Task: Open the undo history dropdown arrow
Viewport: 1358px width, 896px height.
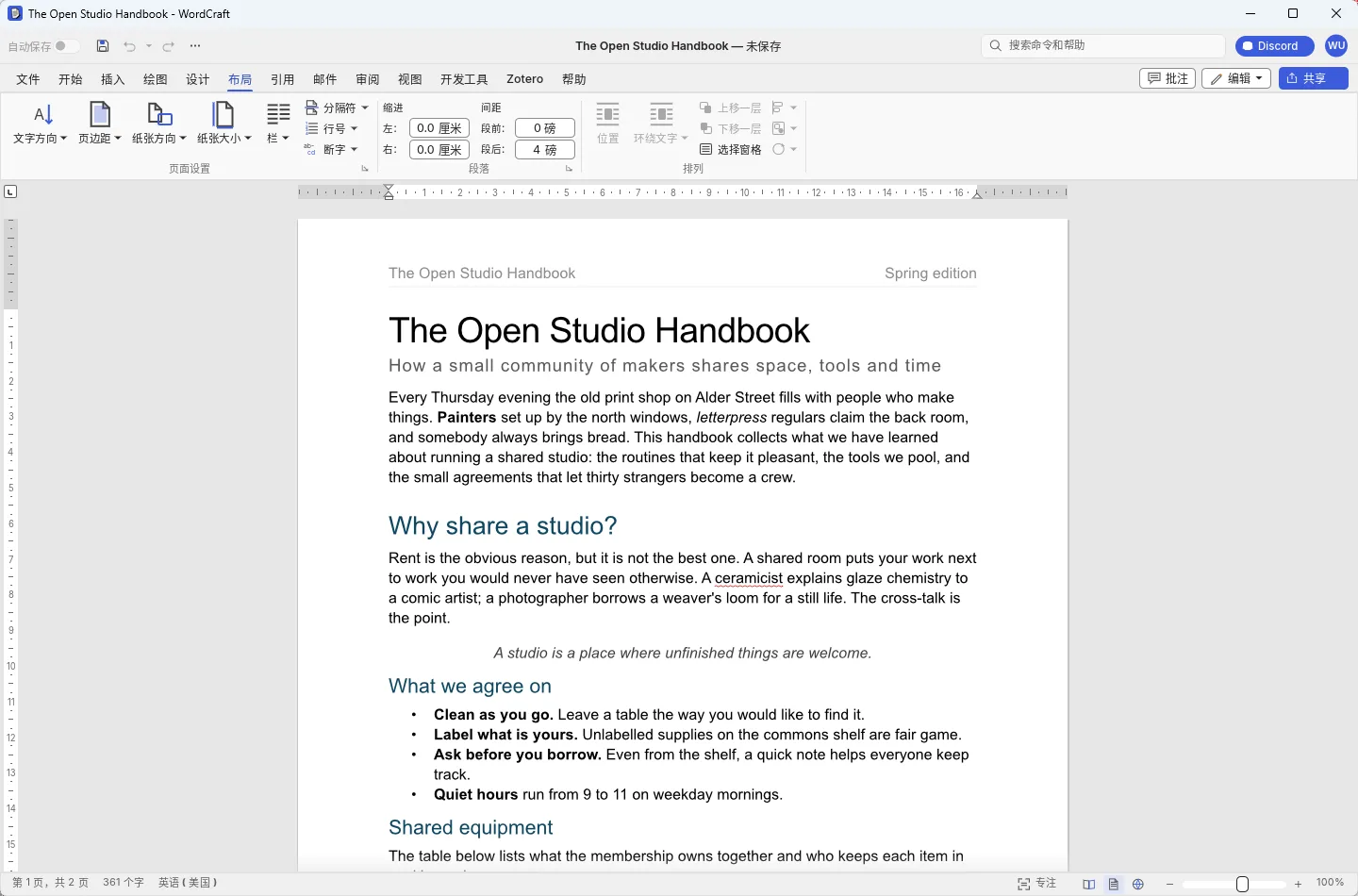Action: coord(149,46)
